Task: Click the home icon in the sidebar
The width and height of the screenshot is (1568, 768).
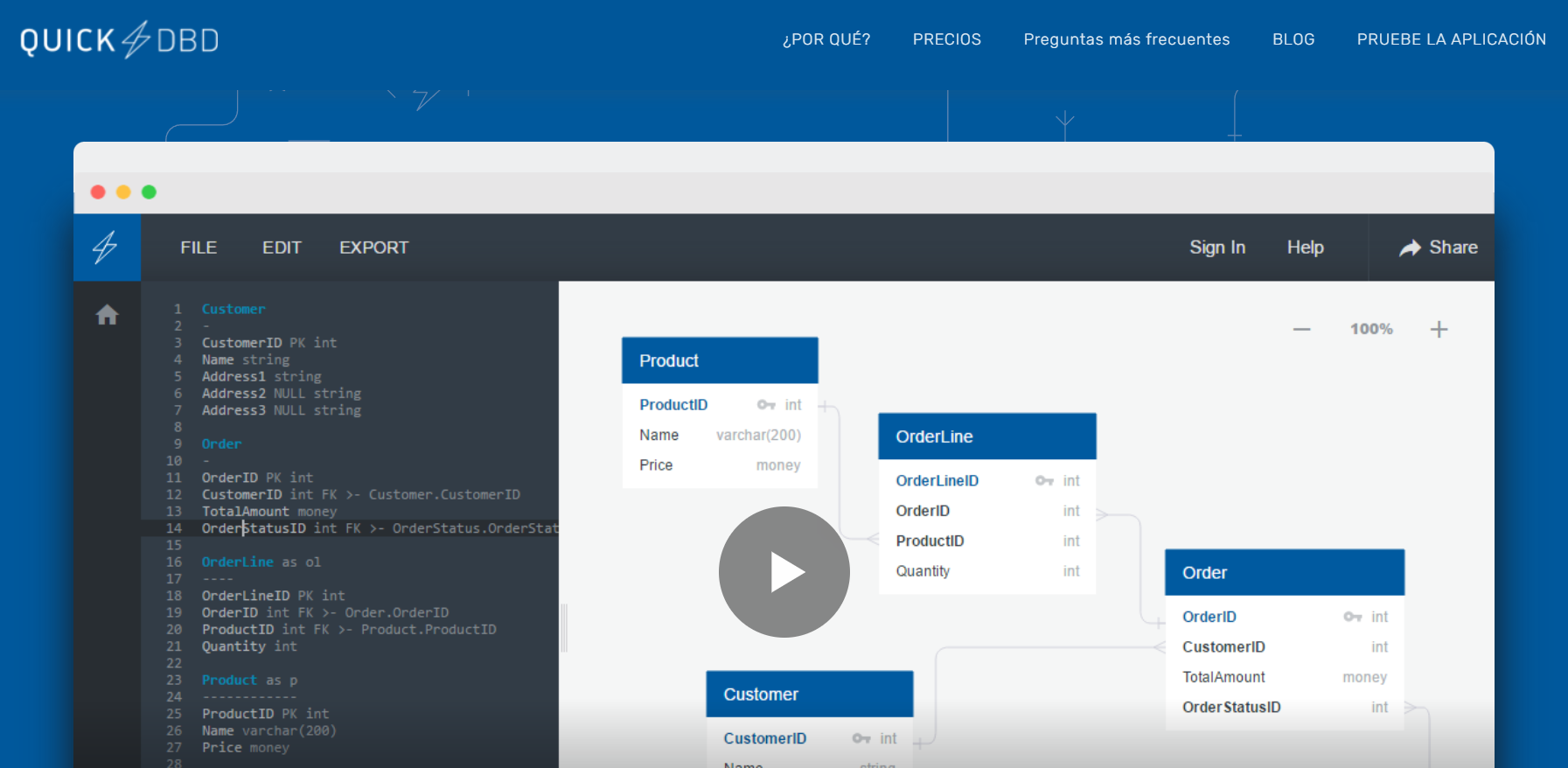Action: pos(107,315)
